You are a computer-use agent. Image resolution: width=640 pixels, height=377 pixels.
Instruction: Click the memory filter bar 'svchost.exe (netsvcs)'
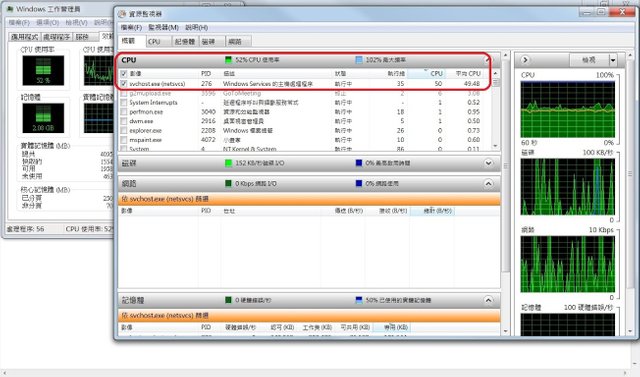click(309, 315)
